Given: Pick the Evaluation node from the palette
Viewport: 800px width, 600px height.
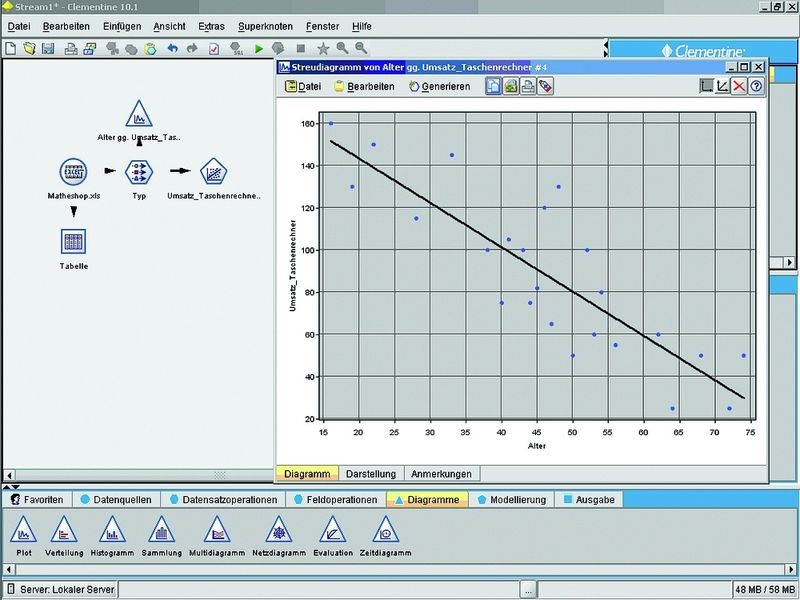Looking at the screenshot, I should (x=333, y=530).
